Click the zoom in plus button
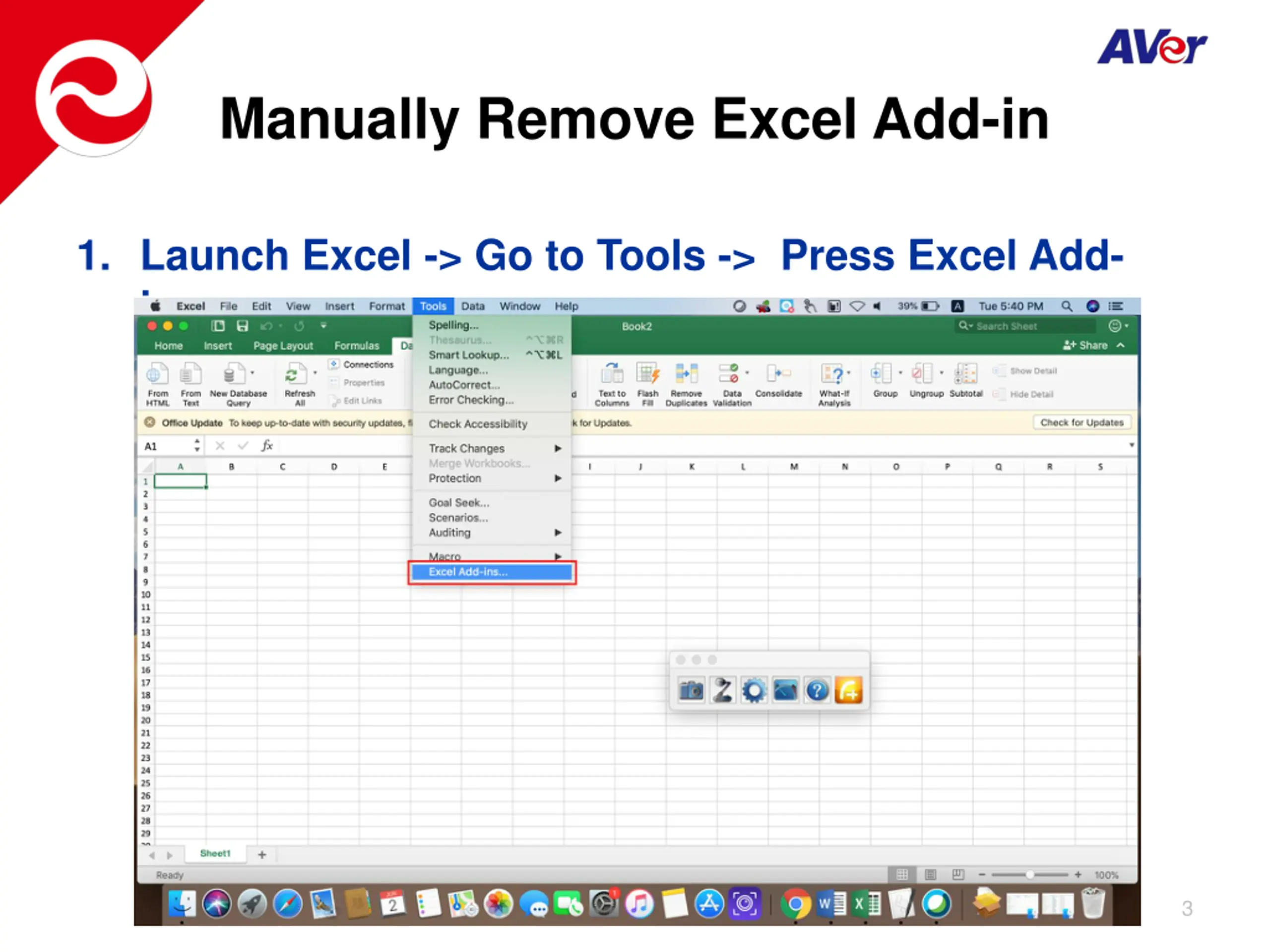This screenshot has height=952, width=1270. [1078, 875]
